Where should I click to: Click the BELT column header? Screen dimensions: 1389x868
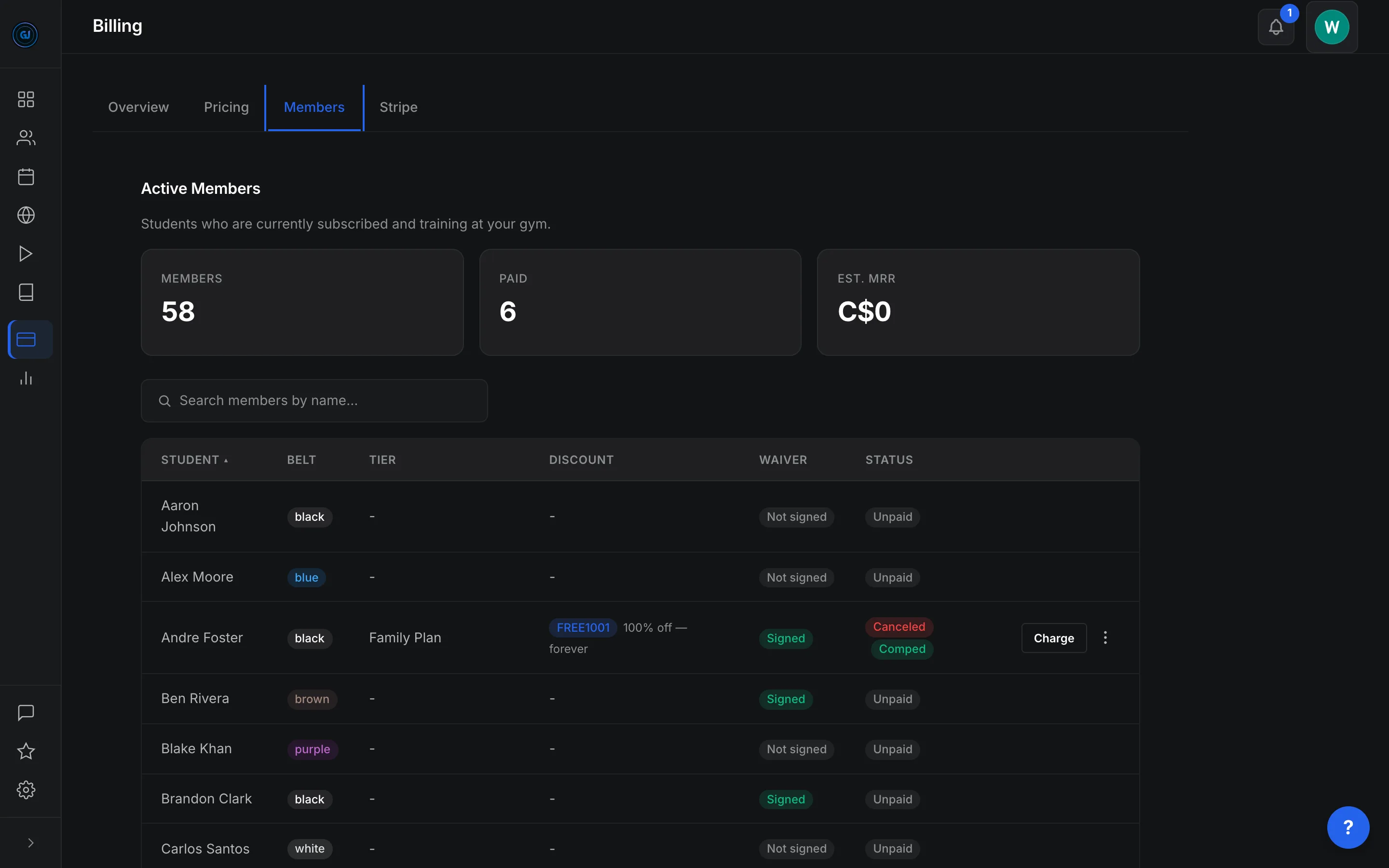[301, 460]
